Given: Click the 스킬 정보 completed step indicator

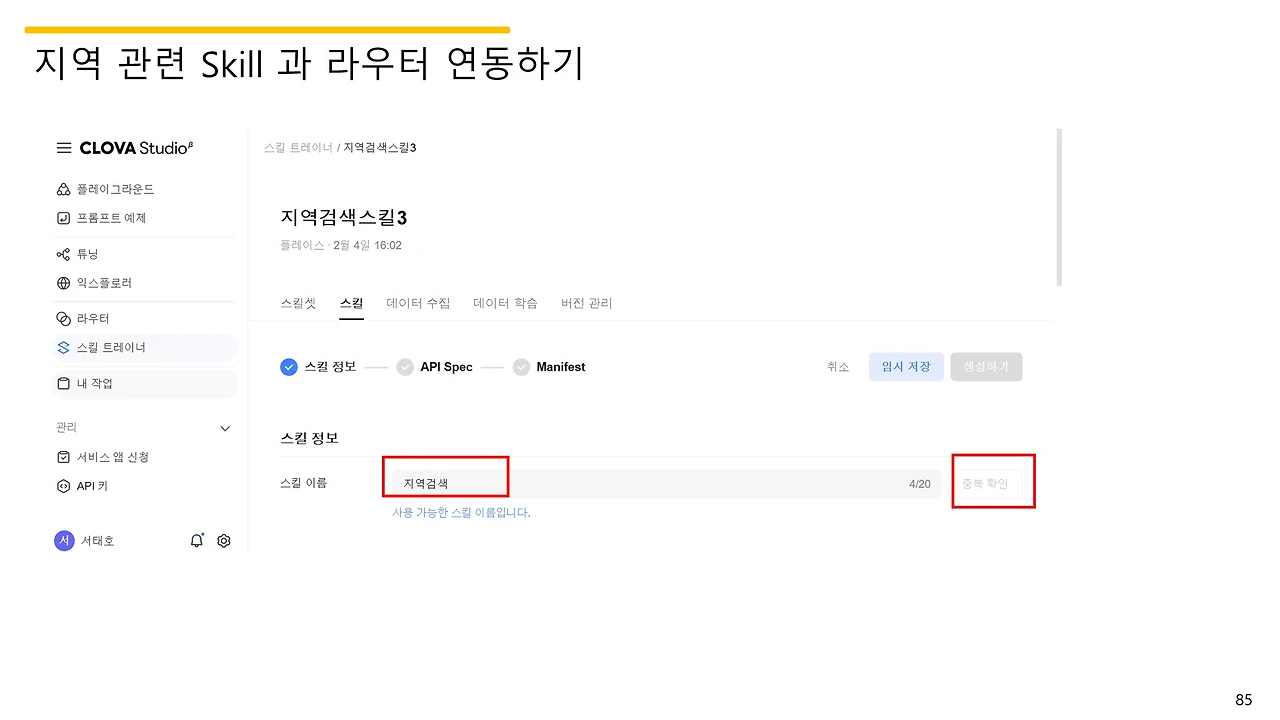Looking at the screenshot, I should pos(289,367).
